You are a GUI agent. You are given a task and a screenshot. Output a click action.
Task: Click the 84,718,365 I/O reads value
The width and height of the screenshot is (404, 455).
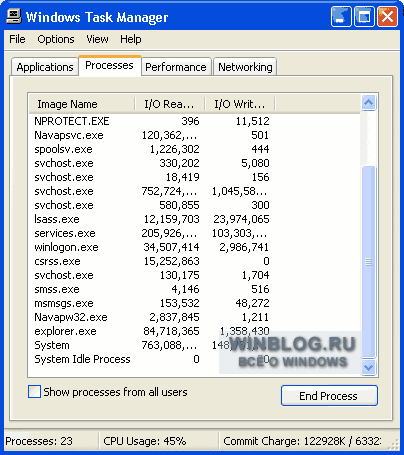coord(171,331)
